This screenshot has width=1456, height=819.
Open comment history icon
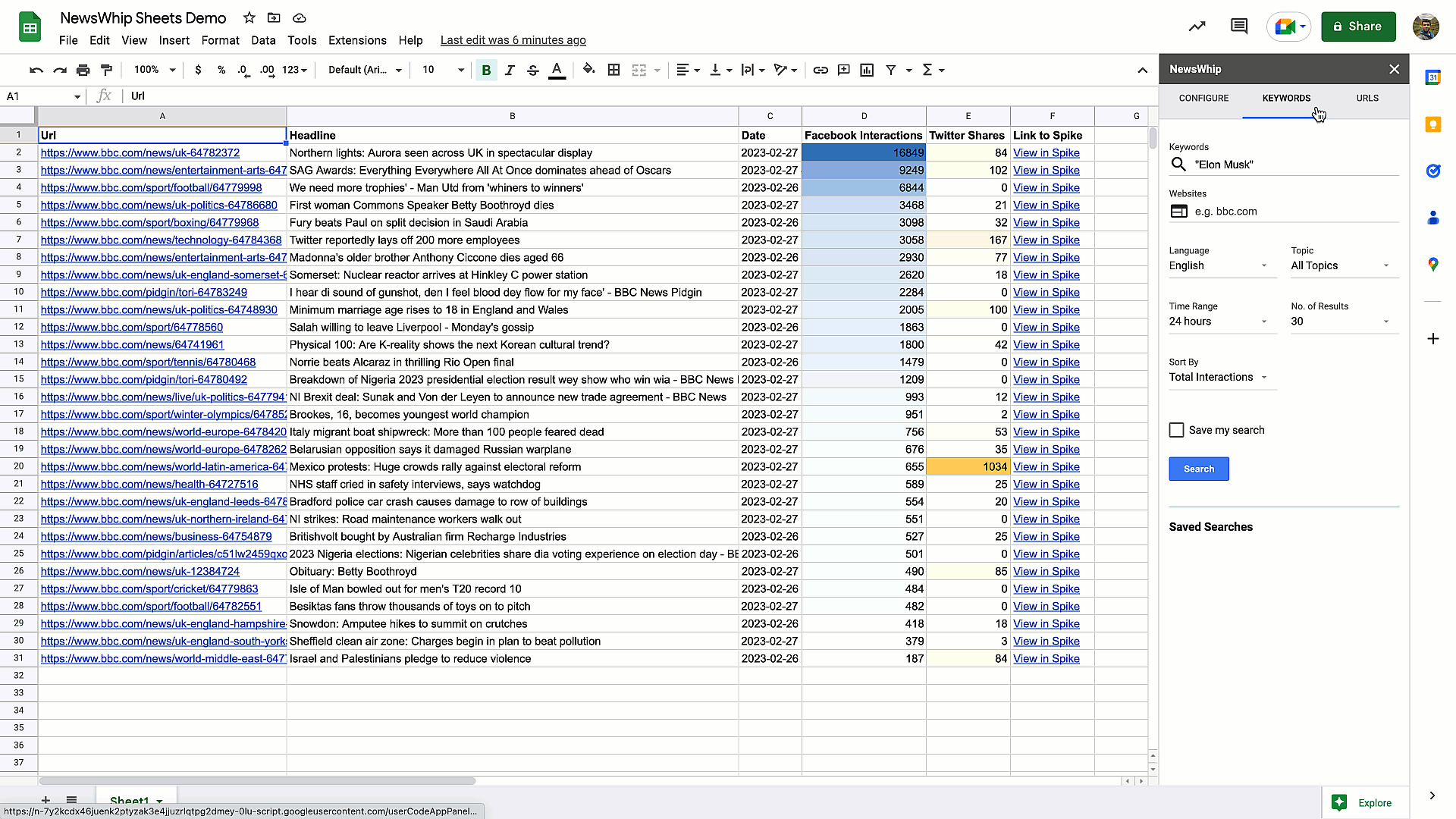click(1239, 27)
